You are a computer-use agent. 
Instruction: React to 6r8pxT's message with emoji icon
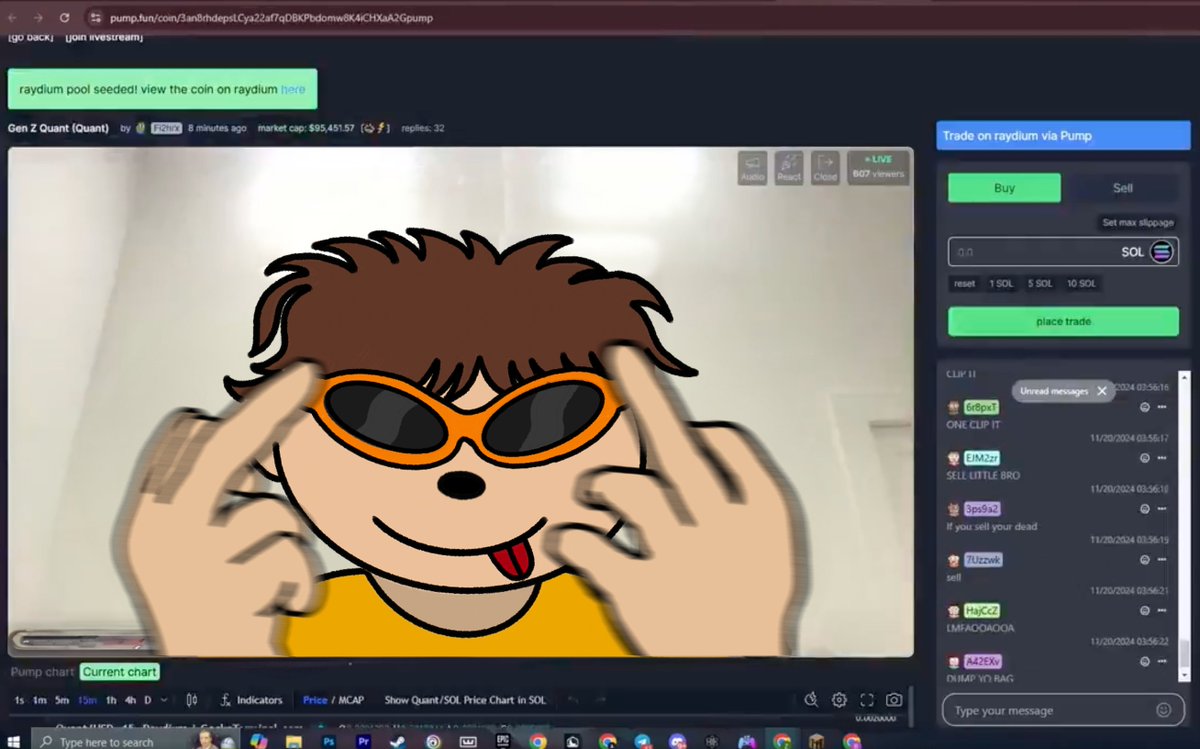click(x=1145, y=407)
